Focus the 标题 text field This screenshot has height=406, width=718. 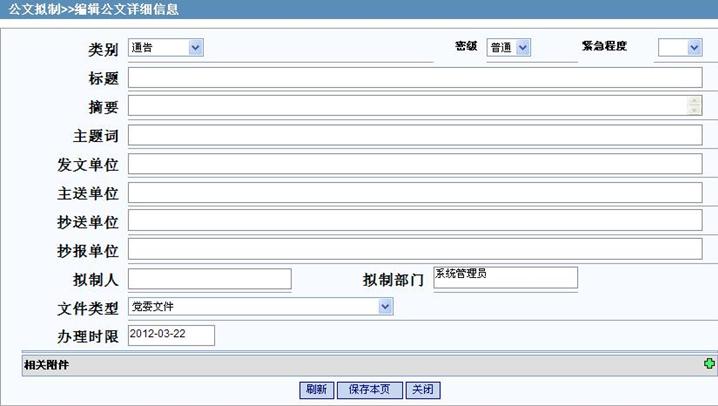[414, 77]
